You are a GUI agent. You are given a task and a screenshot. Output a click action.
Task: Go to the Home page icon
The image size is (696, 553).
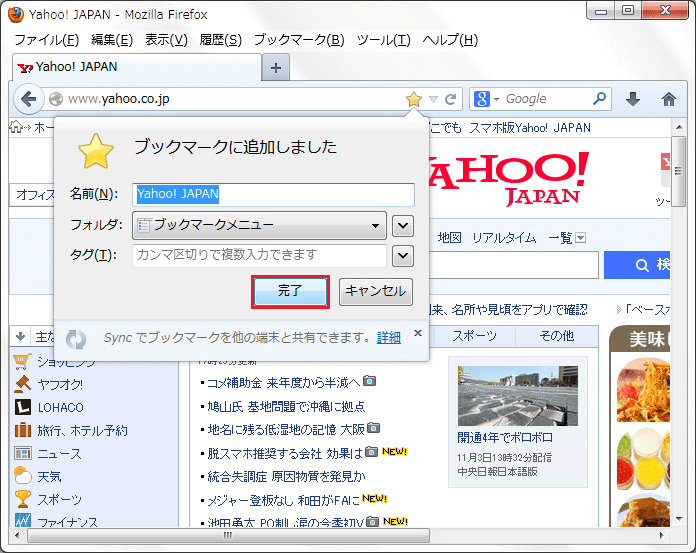tap(669, 99)
